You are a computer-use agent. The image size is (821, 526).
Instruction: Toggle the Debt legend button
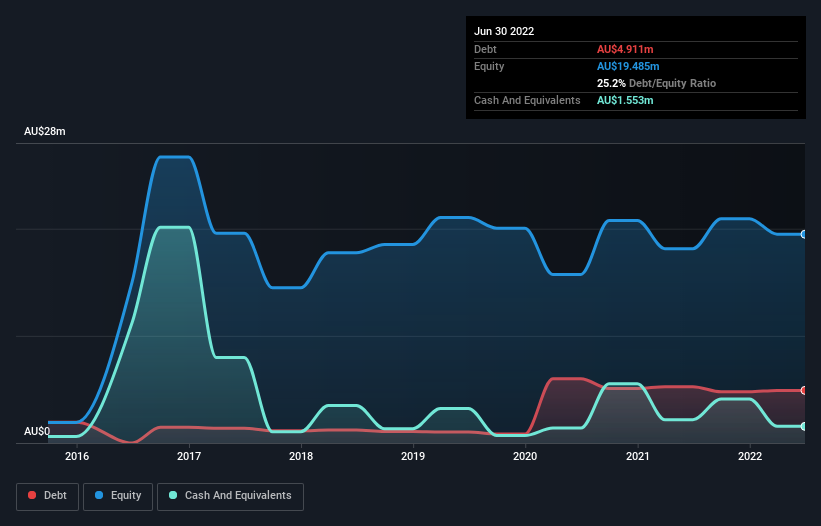47,496
